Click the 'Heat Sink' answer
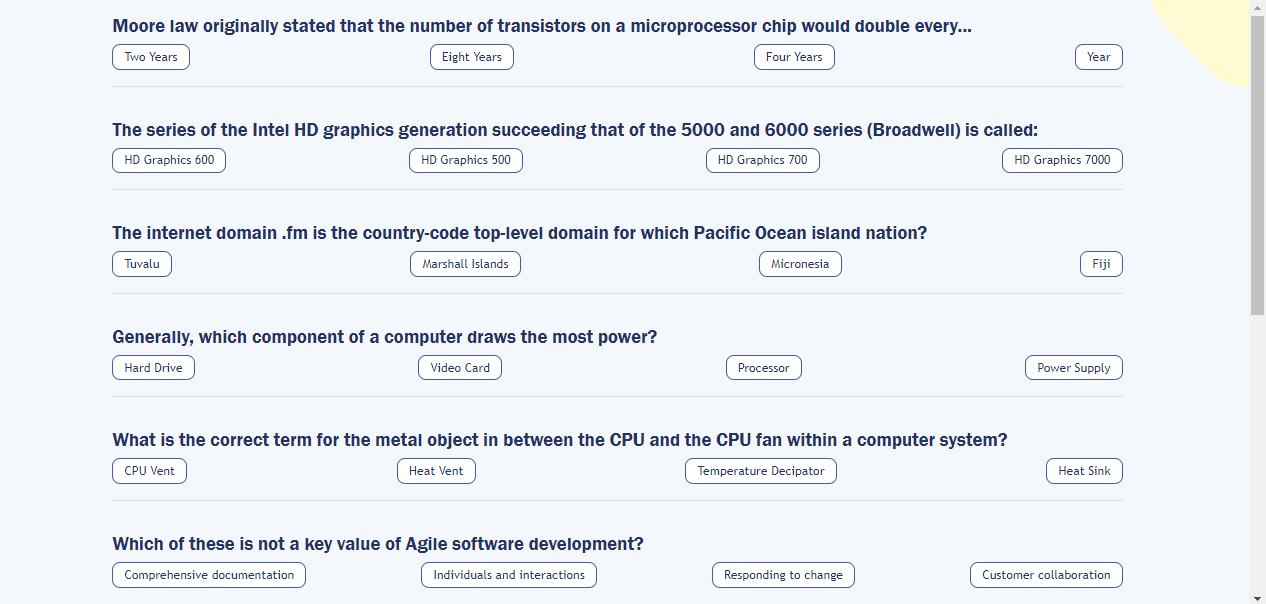The height and width of the screenshot is (604, 1266). (1084, 471)
